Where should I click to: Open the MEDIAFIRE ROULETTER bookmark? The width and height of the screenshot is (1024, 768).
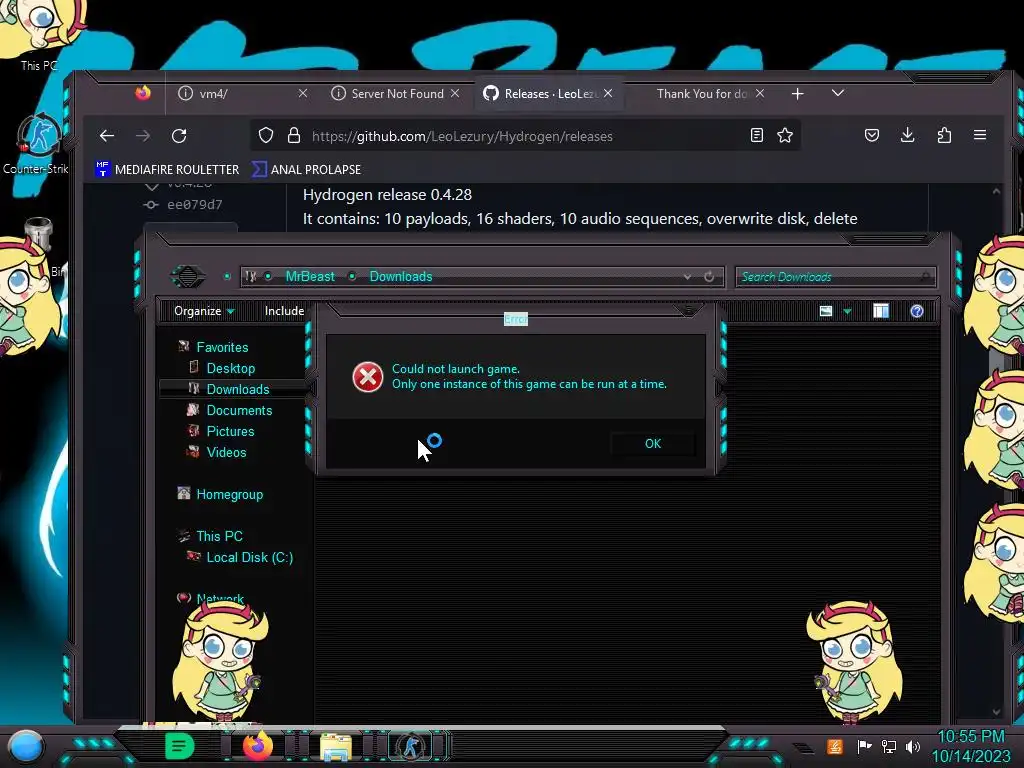(167, 169)
